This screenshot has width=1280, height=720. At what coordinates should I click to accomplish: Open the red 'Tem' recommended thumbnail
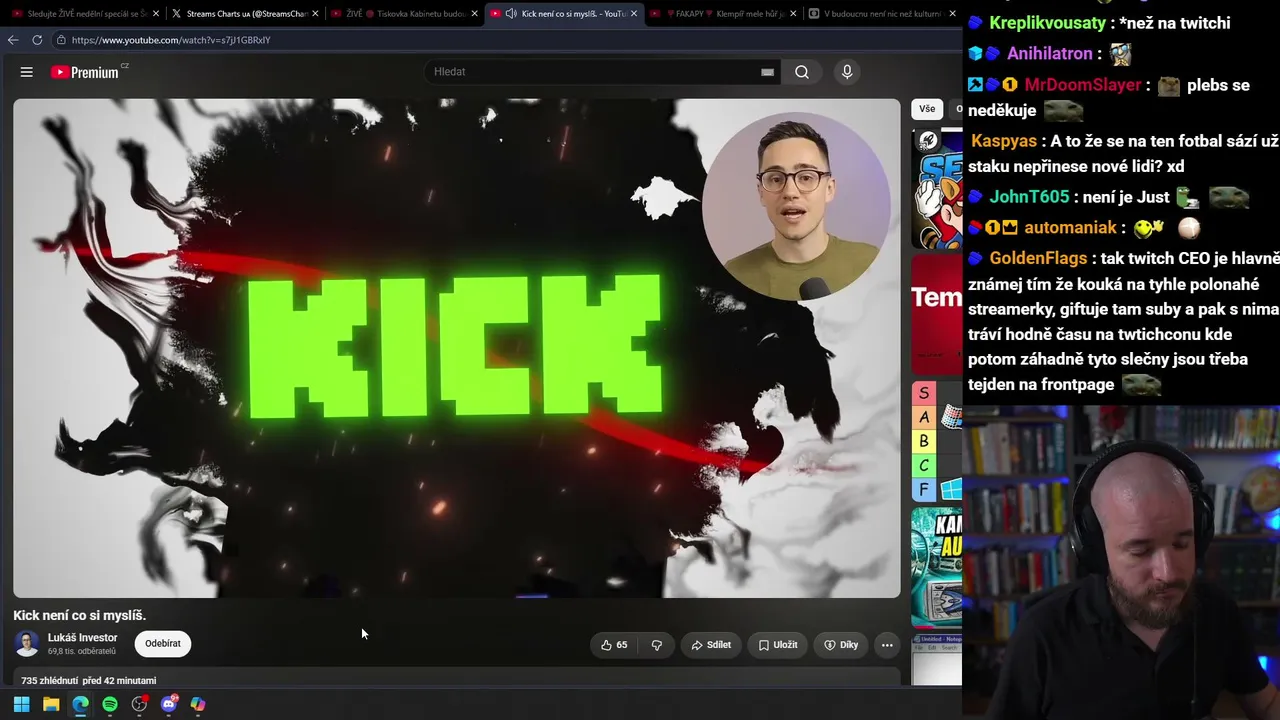pyautogui.click(x=937, y=313)
